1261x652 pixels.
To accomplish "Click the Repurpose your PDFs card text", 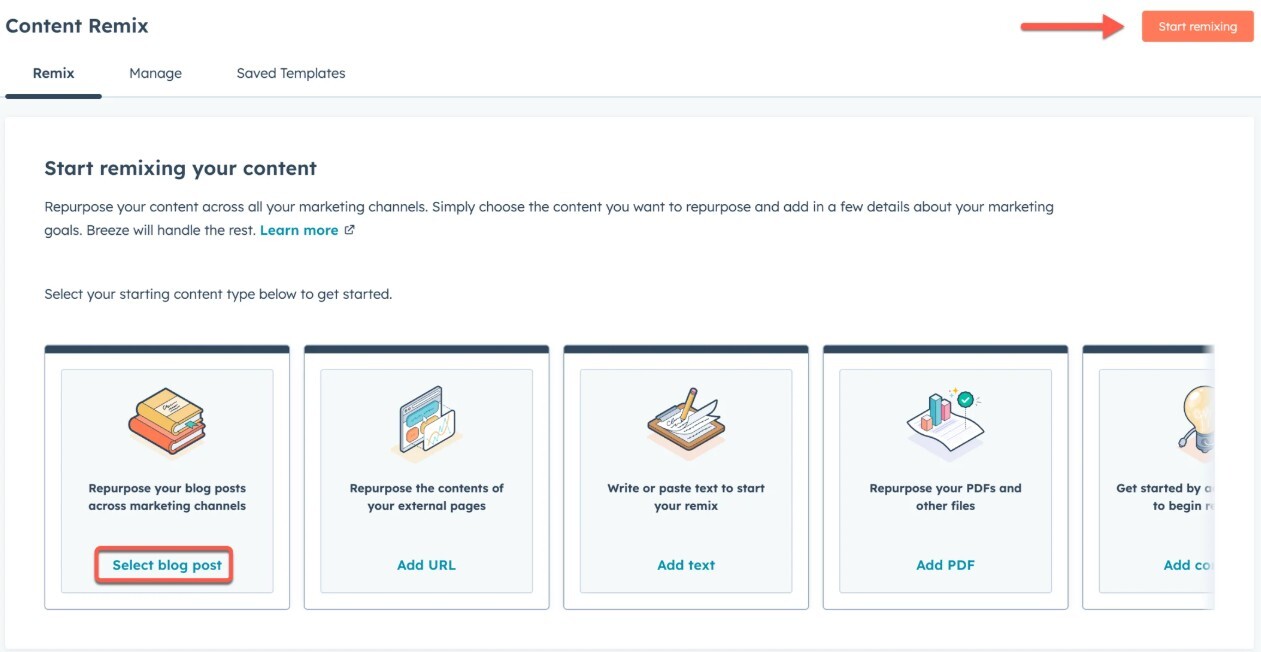I will (945, 497).
